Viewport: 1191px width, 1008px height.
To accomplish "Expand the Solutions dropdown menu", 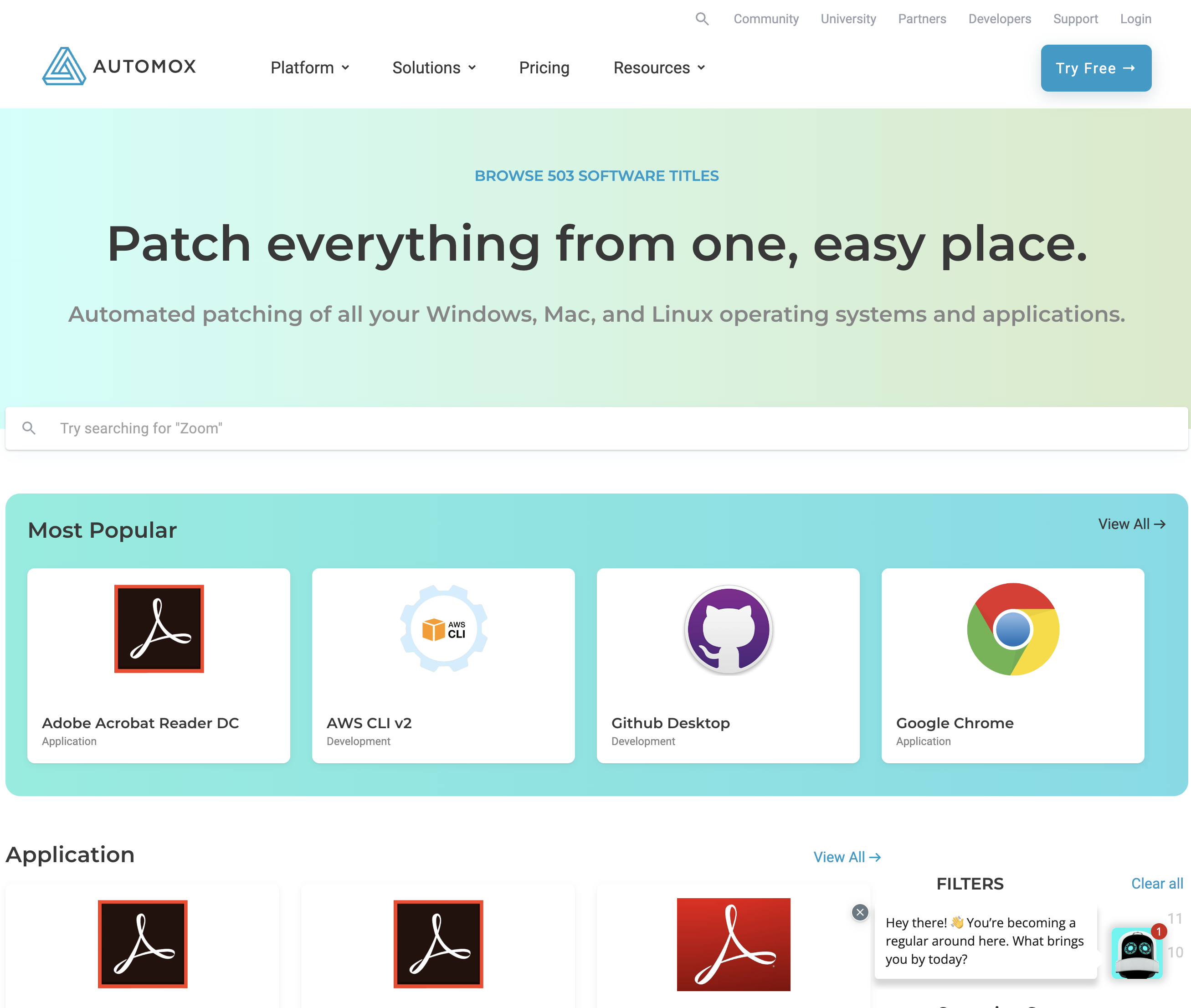I will (x=434, y=67).
